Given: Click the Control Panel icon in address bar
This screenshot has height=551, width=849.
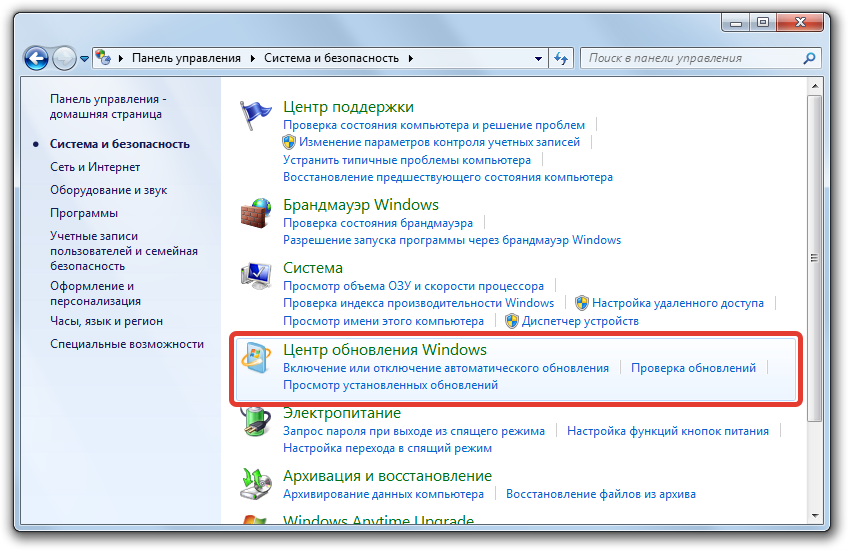Looking at the screenshot, I should tap(103, 57).
